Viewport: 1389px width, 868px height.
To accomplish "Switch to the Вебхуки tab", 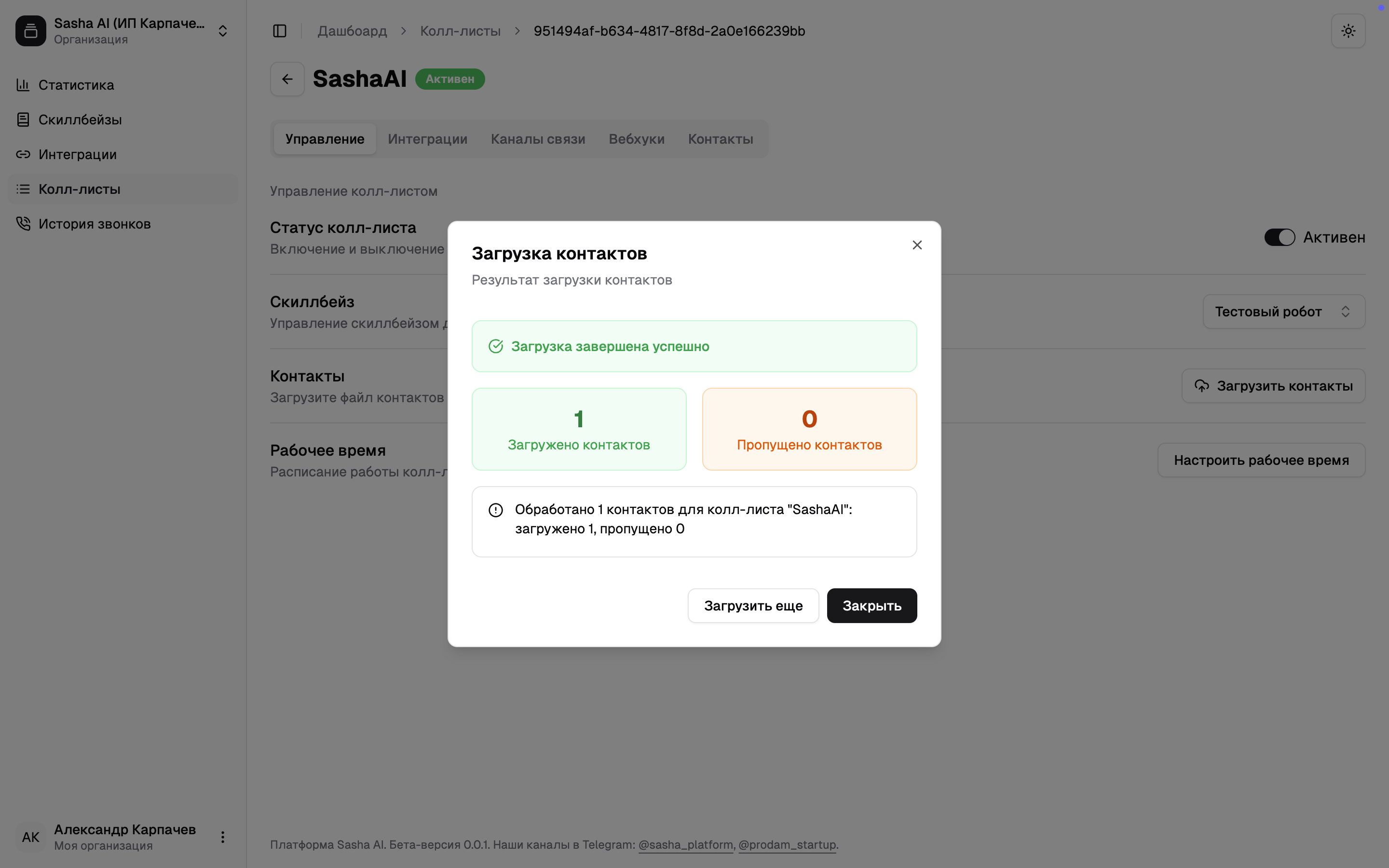I will (x=637, y=139).
